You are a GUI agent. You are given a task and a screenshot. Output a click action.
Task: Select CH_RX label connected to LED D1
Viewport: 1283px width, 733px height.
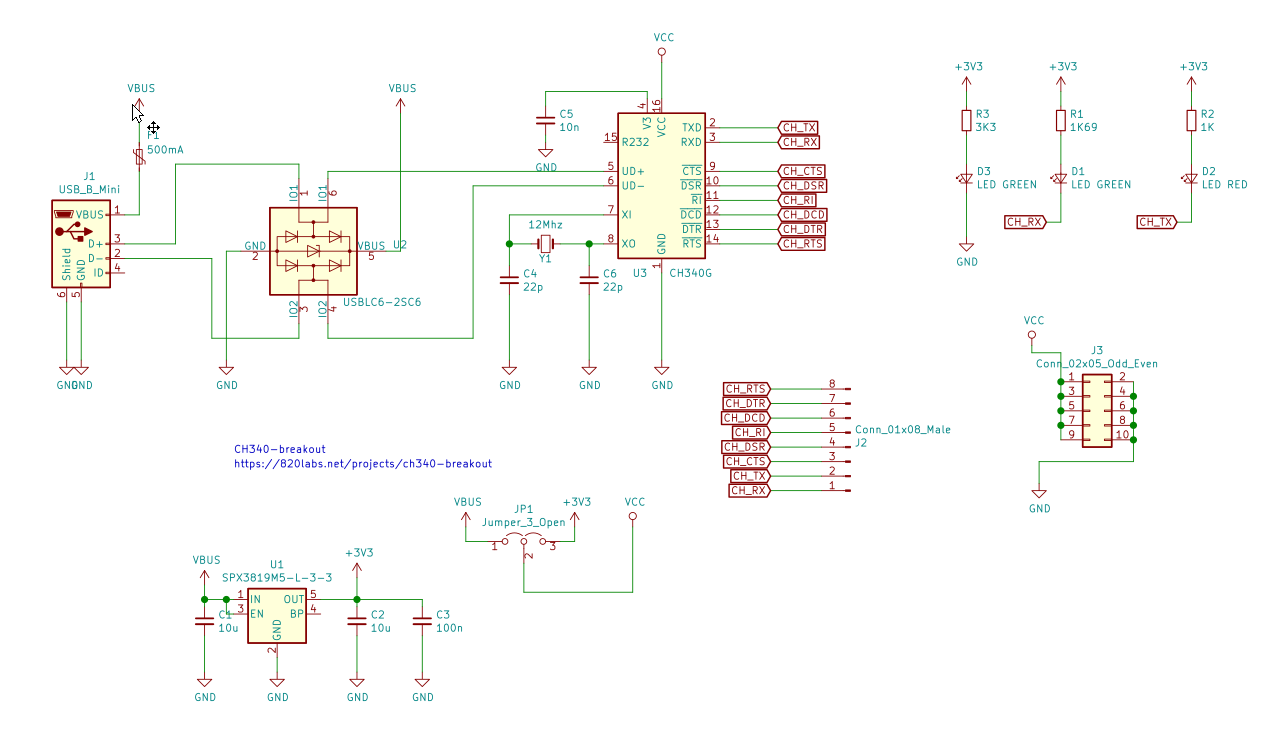click(1025, 221)
